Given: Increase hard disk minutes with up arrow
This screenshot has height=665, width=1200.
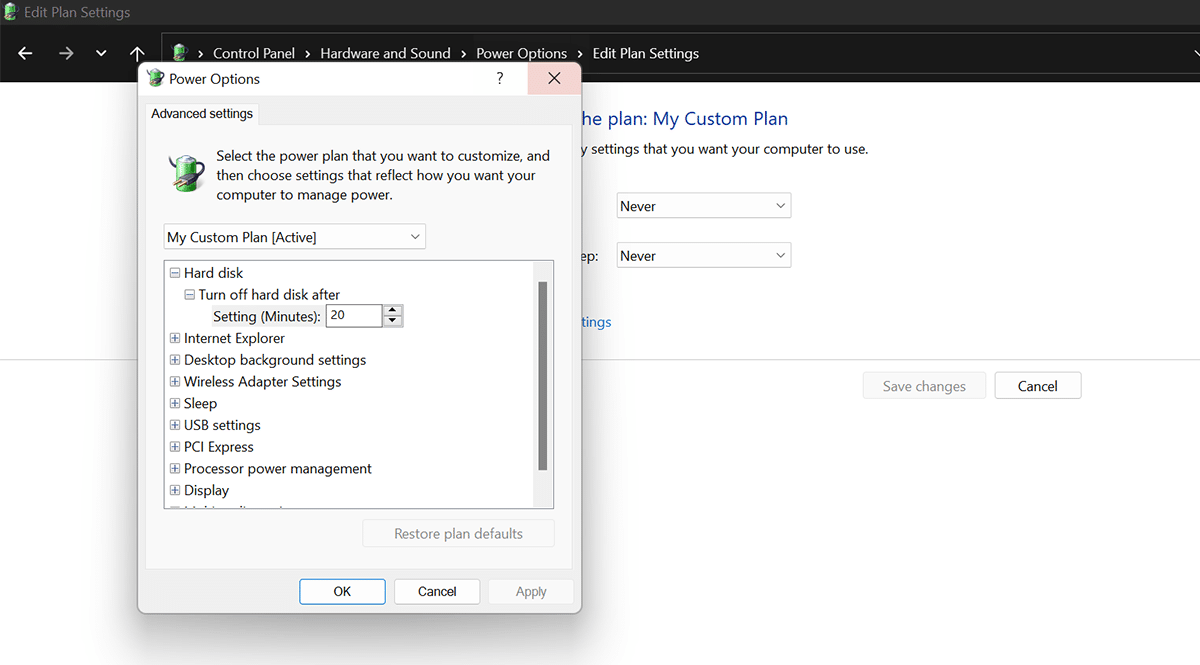Looking at the screenshot, I should click(x=393, y=310).
